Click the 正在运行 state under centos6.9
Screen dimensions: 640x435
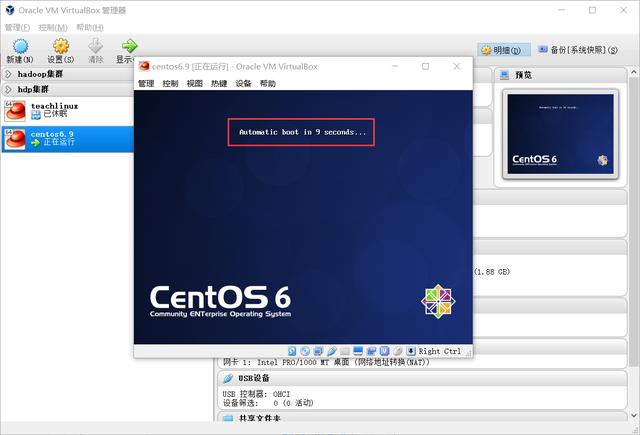tap(59, 142)
